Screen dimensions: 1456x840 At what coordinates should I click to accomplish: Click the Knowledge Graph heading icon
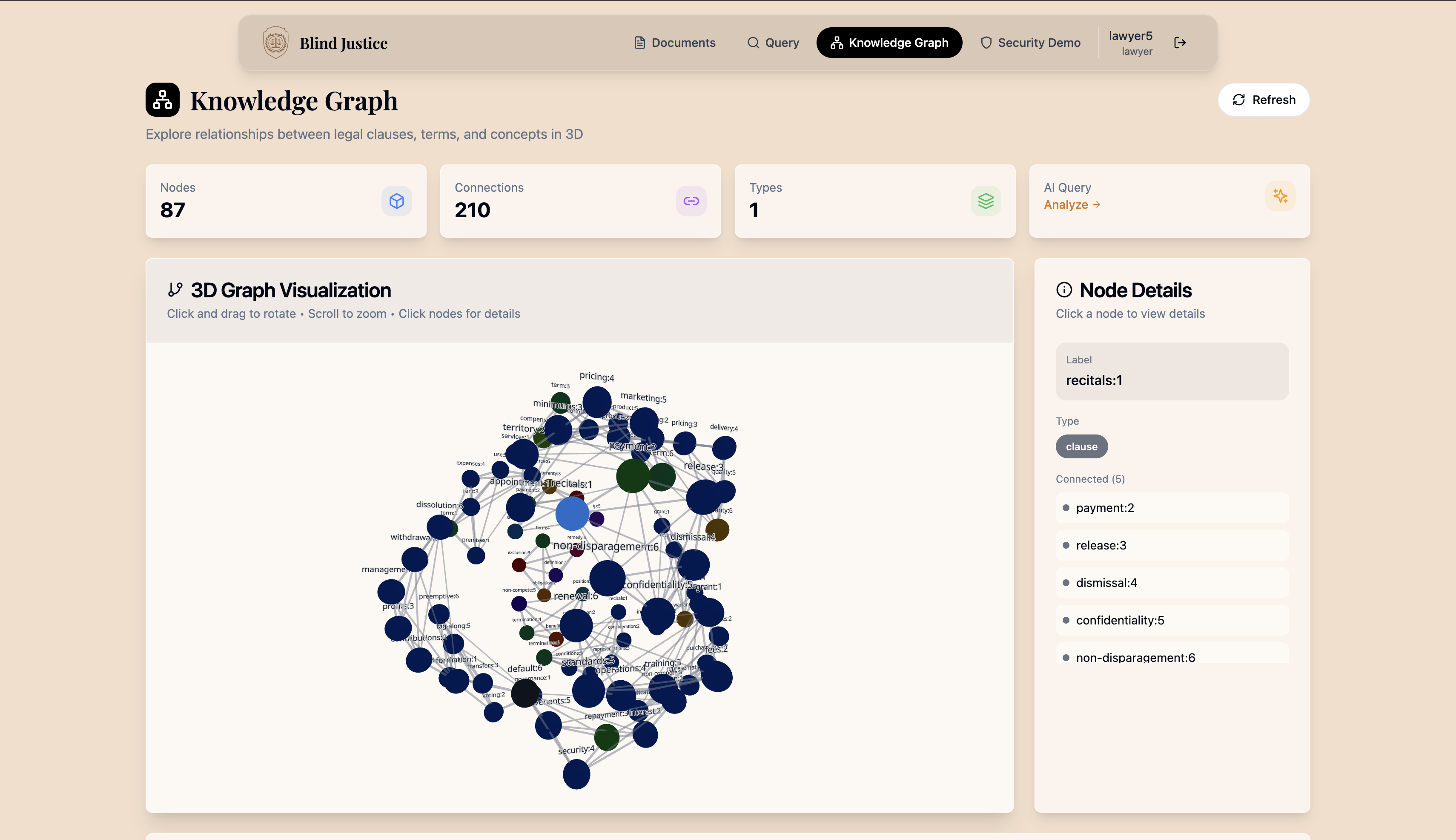point(163,100)
